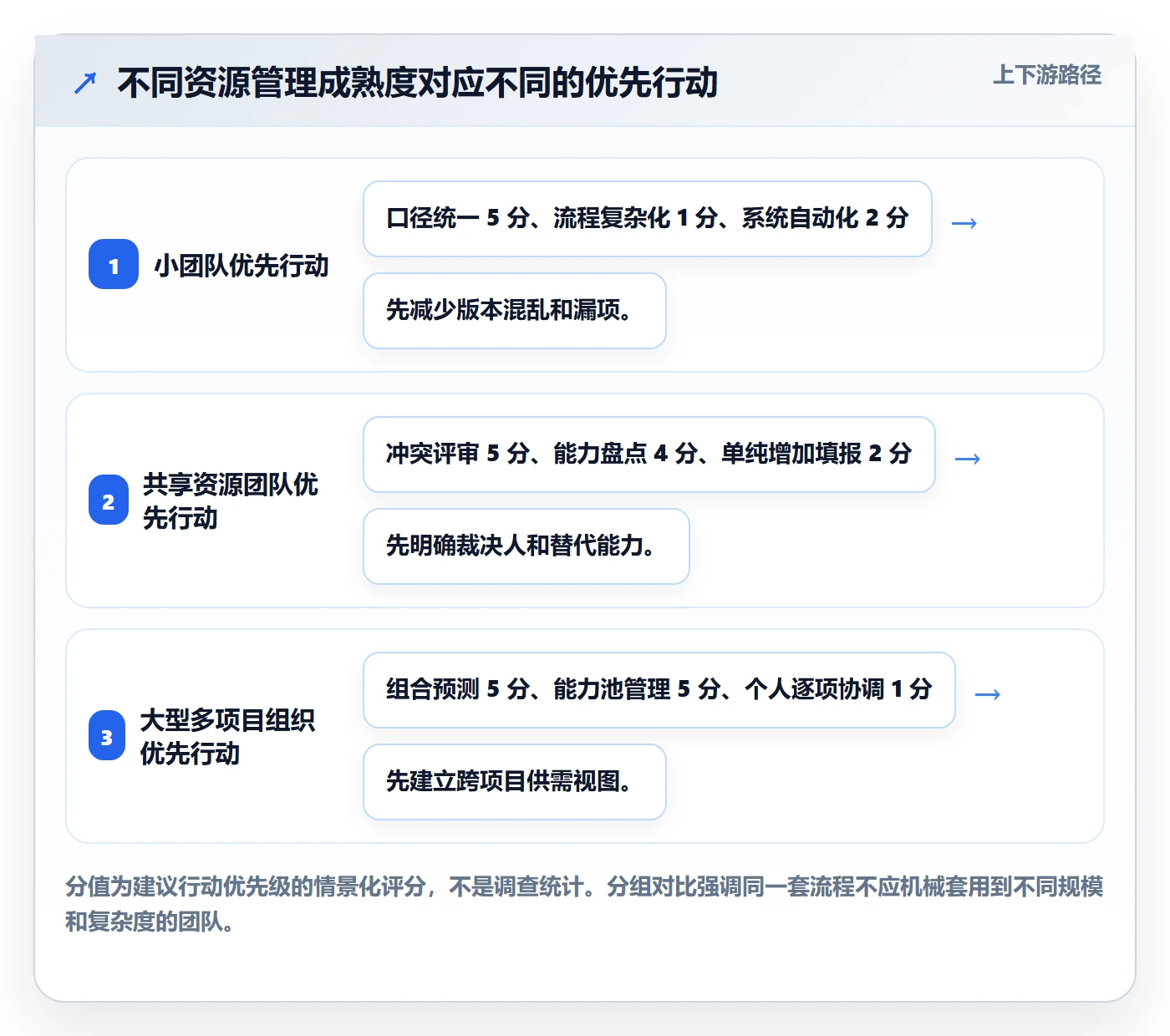The image size is (1170, 1036).
Task: Select the 上下游路径 label in the header
Action: (x=1047, y=74)
